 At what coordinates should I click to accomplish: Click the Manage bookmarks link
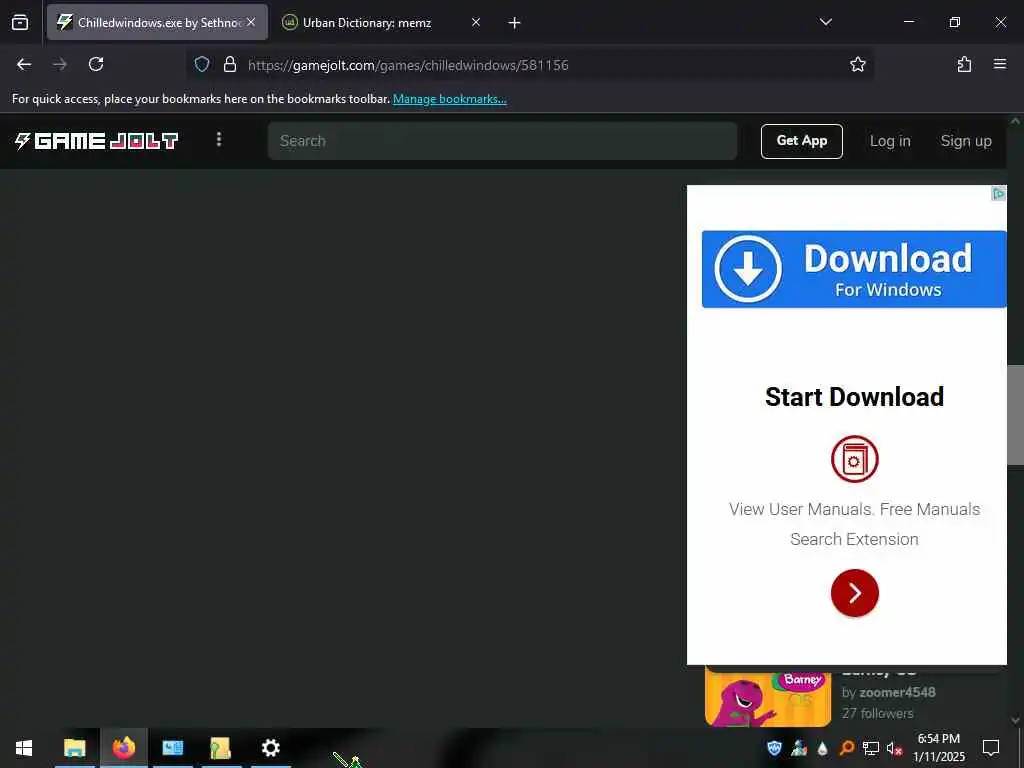point(449,99)
